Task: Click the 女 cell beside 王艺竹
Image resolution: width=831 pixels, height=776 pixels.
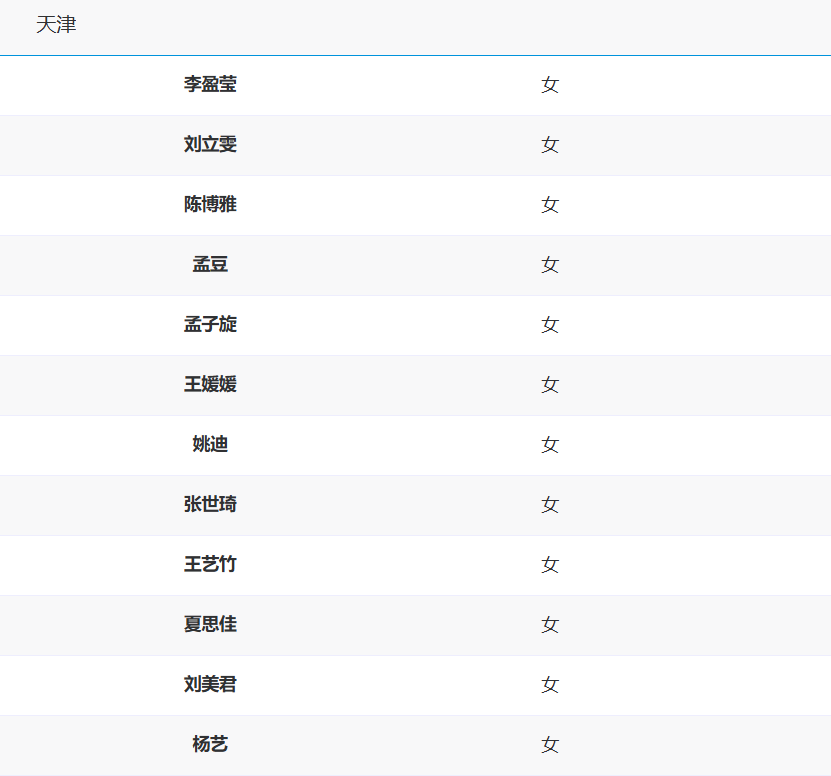Action: coord(549,565)
